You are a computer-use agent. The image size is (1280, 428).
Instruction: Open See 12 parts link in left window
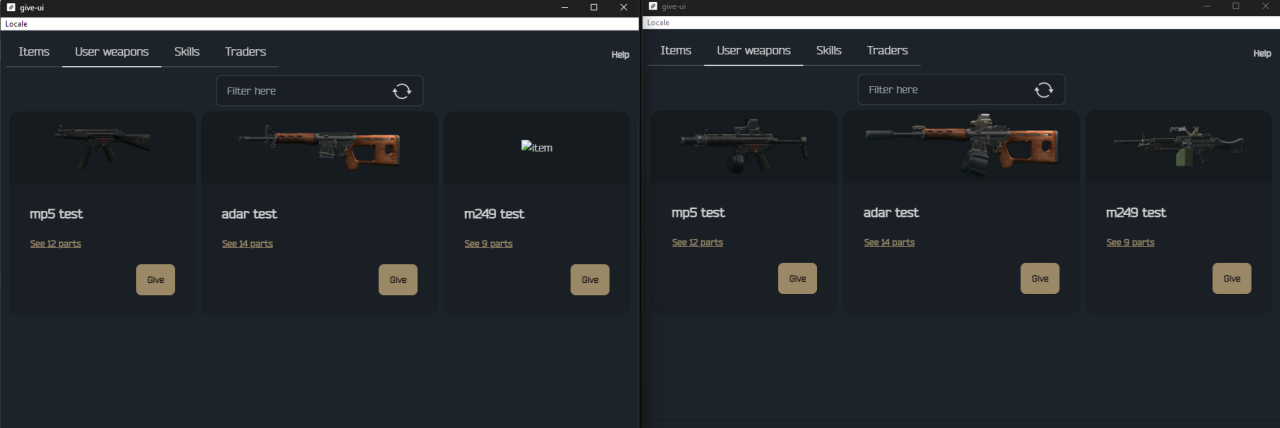pyautogui.click(x=55, y=244)
